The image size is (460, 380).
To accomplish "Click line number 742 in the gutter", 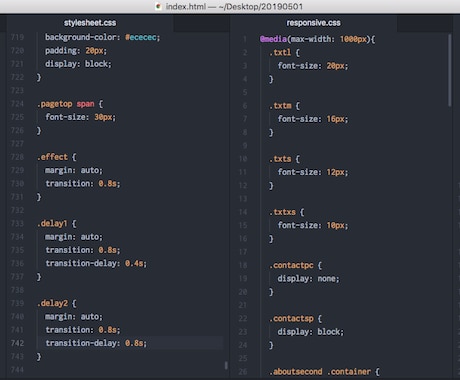I will pyautogui.click(x=17, y=343).
